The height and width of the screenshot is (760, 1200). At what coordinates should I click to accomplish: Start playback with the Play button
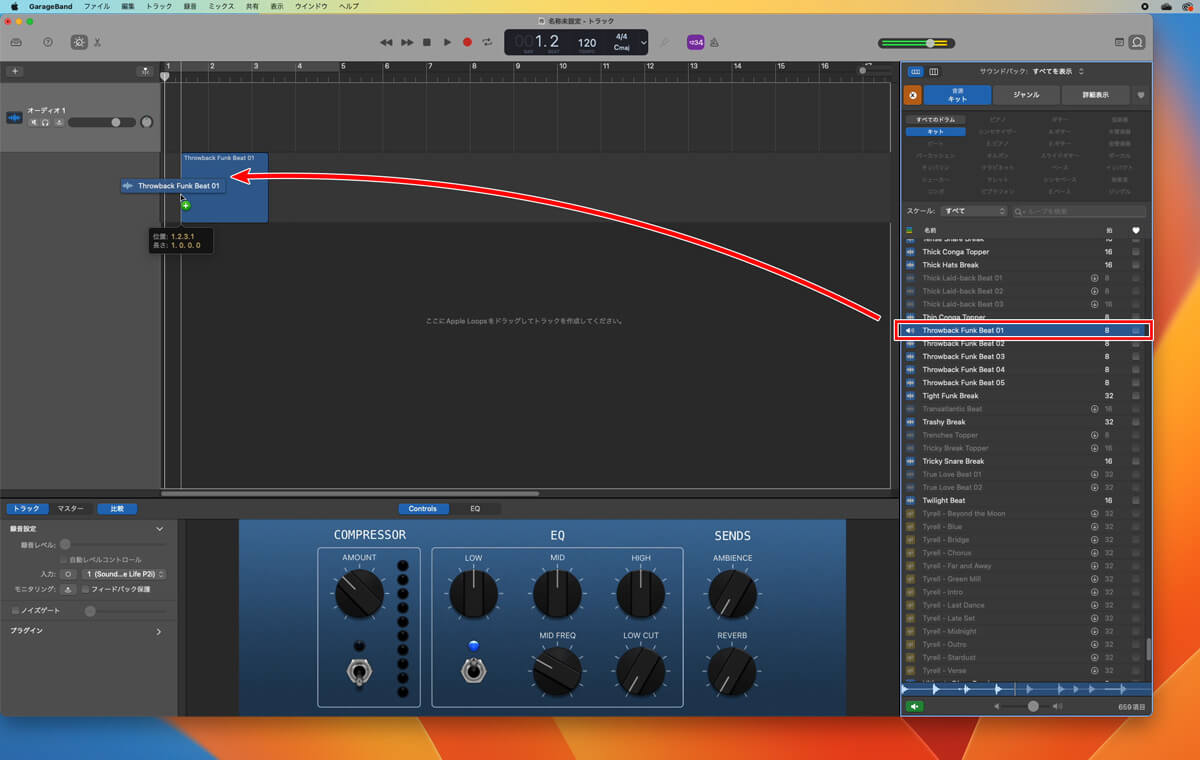coord(447,42)
